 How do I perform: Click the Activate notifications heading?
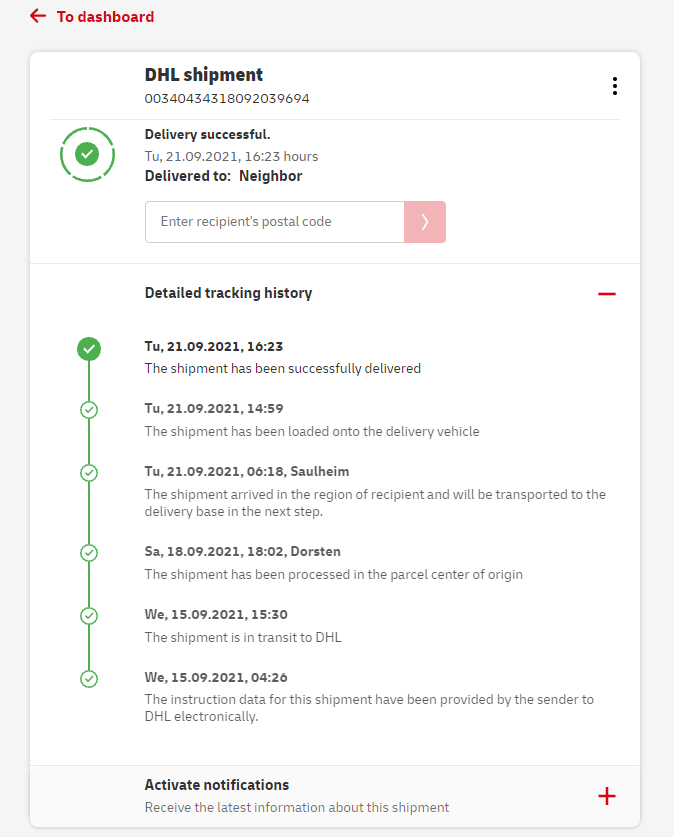[x=217, y=785]
